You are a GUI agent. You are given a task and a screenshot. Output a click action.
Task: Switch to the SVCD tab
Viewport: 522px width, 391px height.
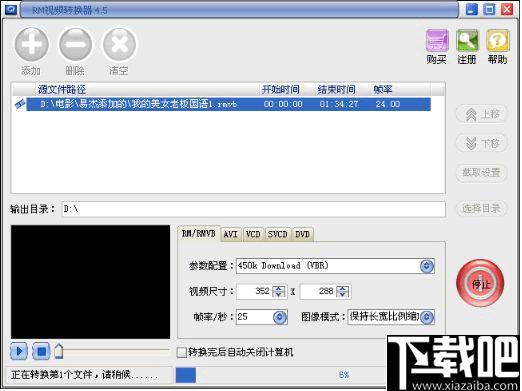(x=277, y=234)
